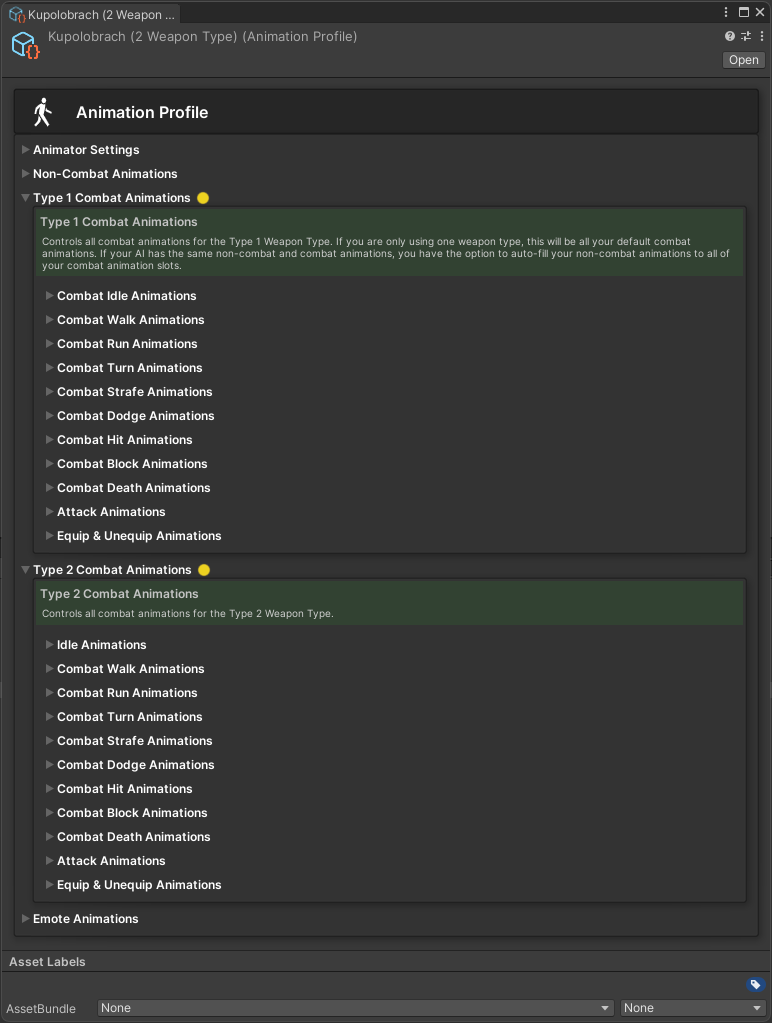Click the scriptable object asset icon
Screen dimensions: 772x1023
pyautogui.click(x=25, y=46)
